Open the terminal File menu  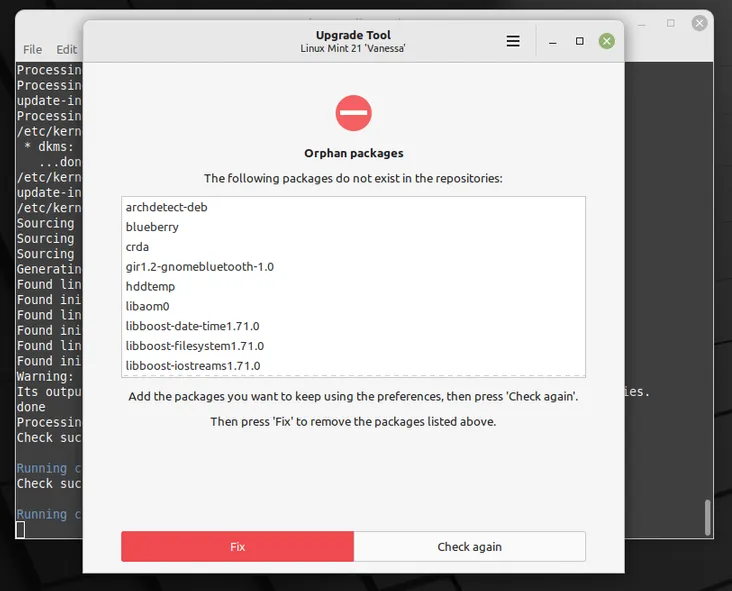pos(32,49)
